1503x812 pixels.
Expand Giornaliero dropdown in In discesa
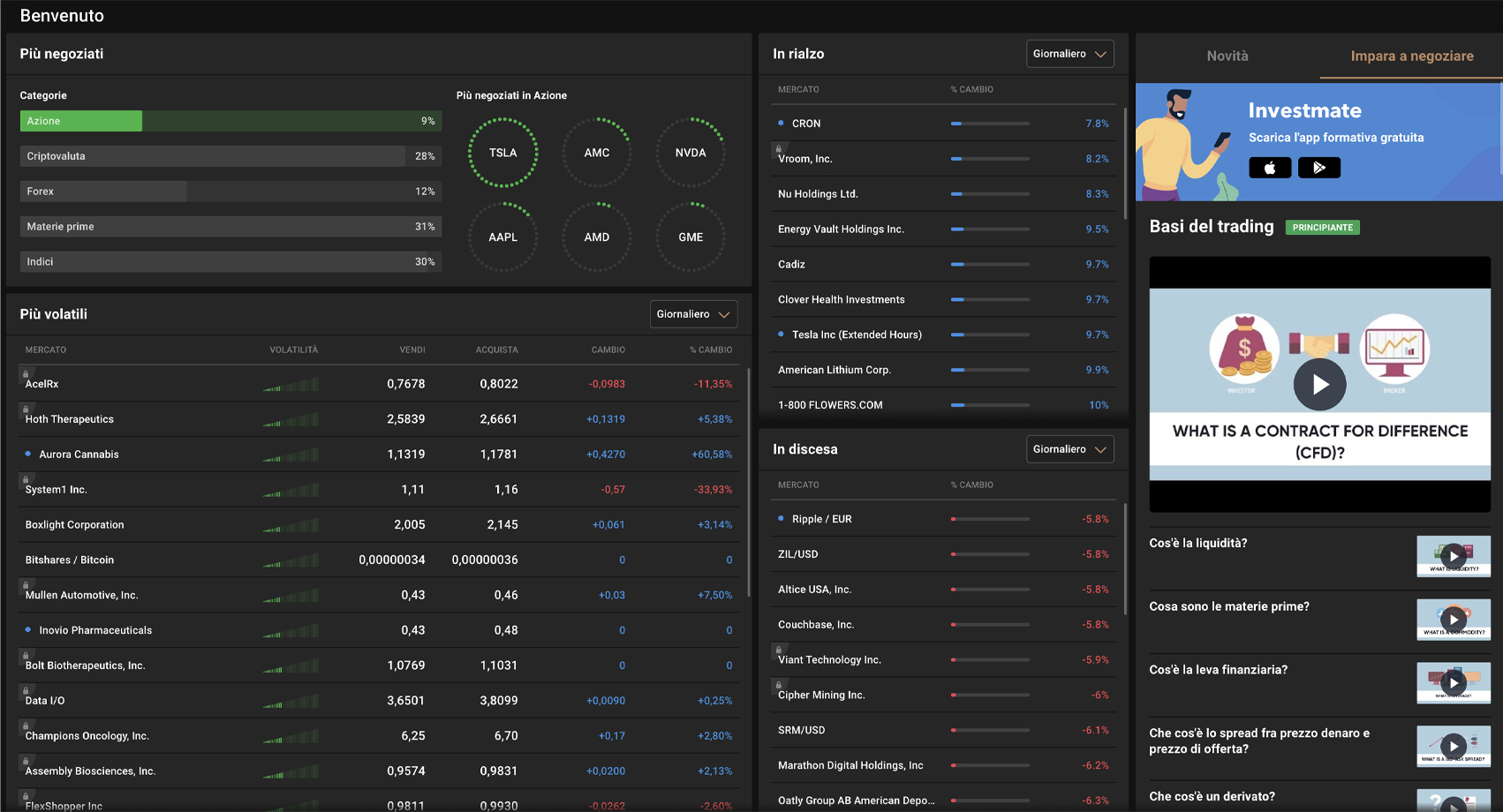[1069, 449]
